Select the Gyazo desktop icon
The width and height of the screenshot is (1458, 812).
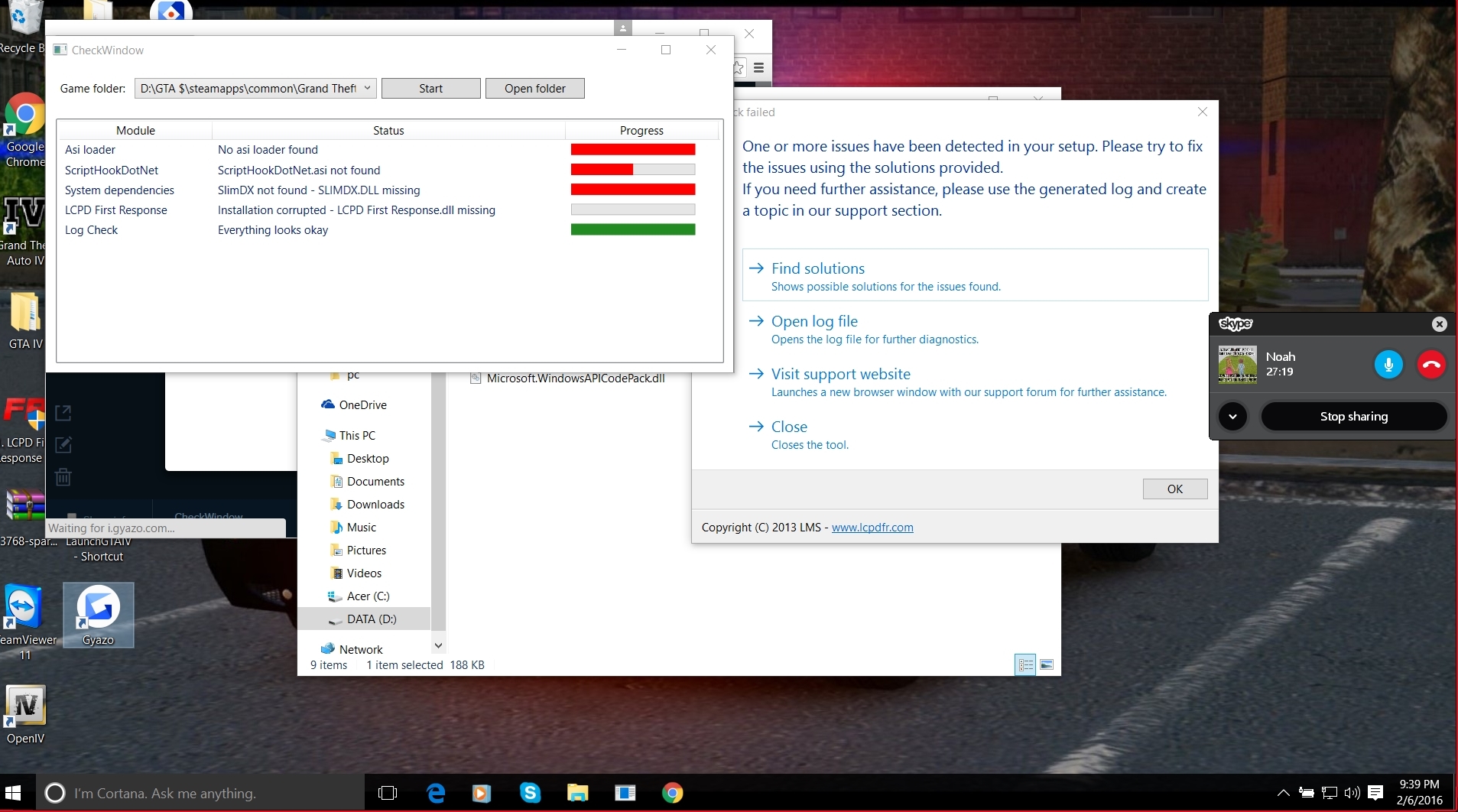click(x=98, y=615)
